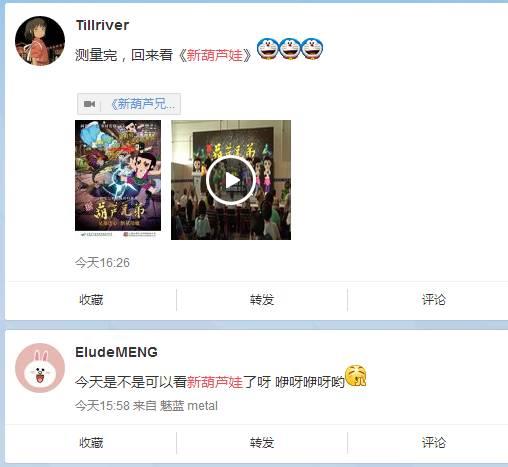Open the 《新葫芦兄... video link chip
The height and width of the screenshot is (467, 508).
[x=129, y=104]
